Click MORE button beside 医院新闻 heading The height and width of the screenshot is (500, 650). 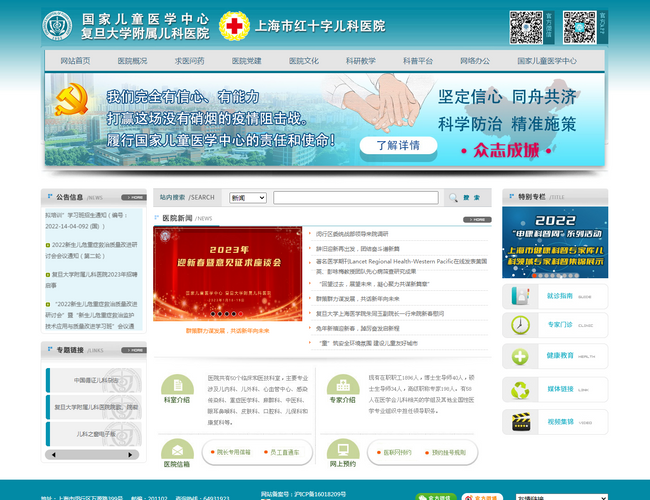pos(478,218)
